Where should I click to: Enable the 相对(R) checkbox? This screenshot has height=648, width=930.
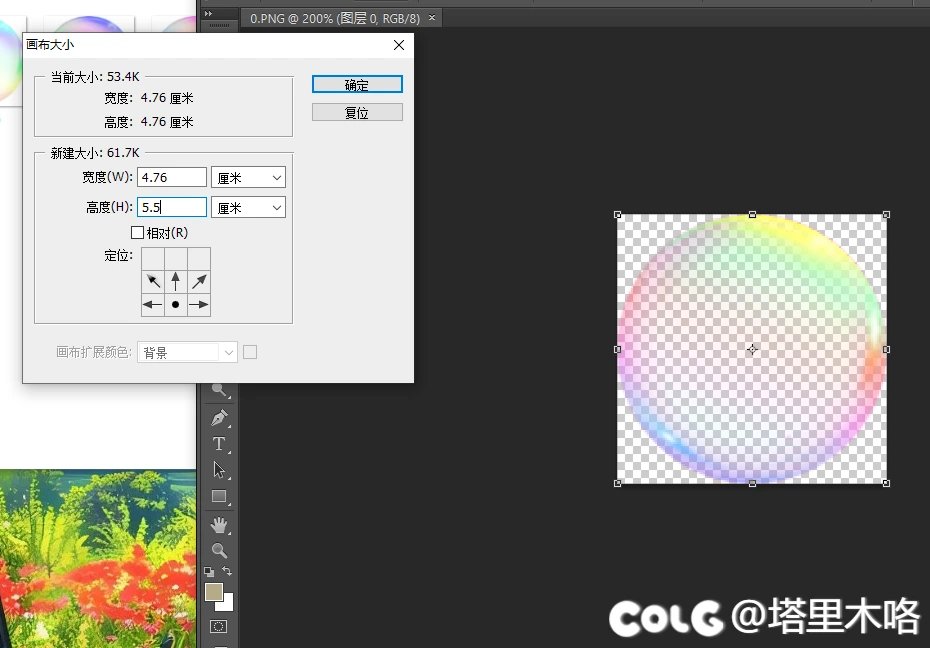pyautogui.click(x=138, y=233)
